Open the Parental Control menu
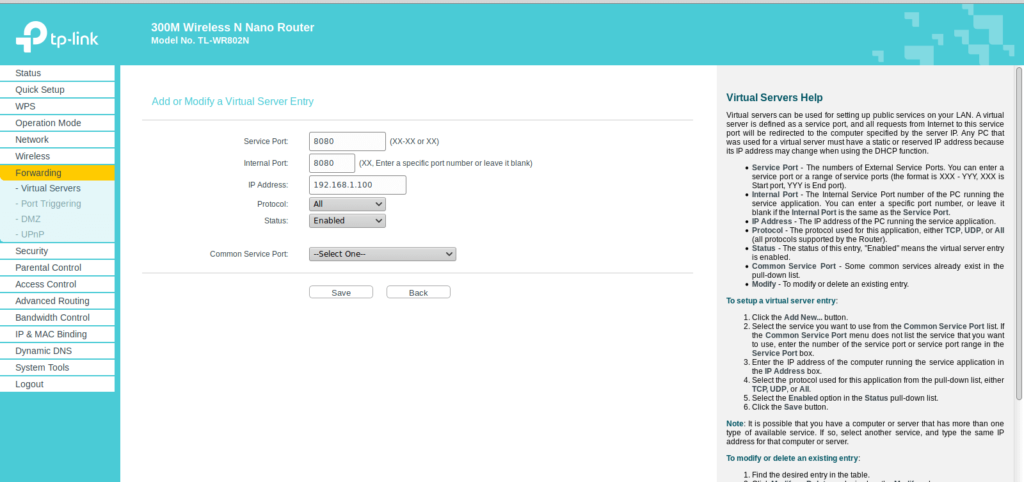 tap(48, 268)
